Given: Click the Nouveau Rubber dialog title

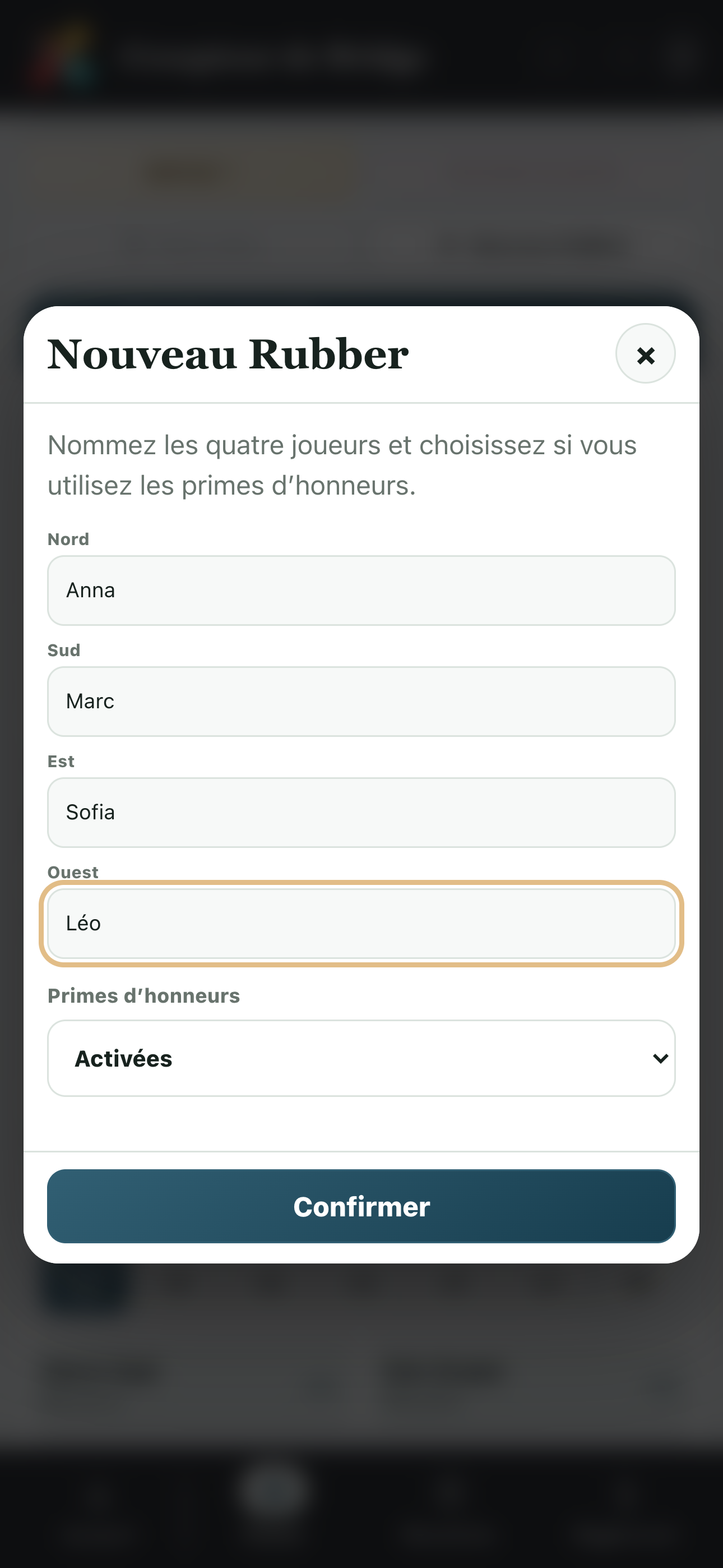Looking at the screenshot, I should tap(228, 354).
